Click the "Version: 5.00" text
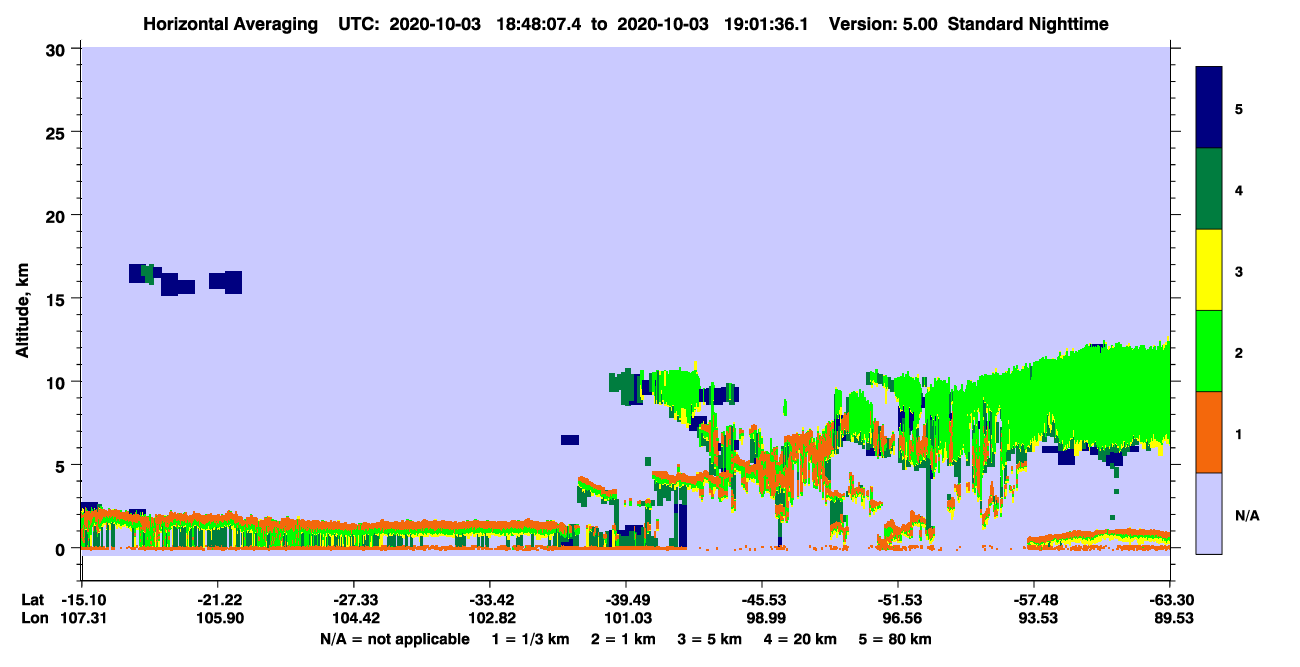 881,23
